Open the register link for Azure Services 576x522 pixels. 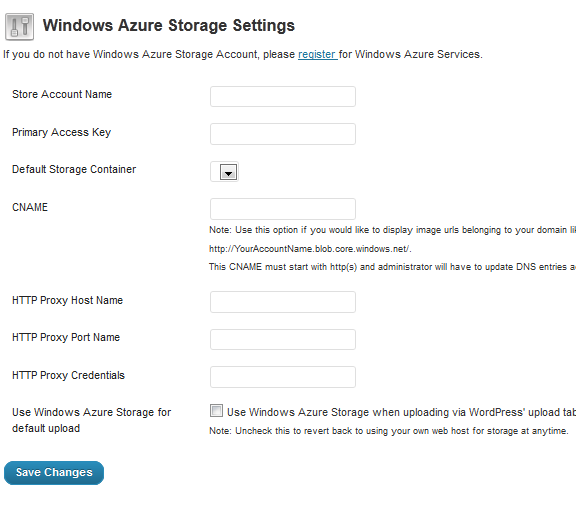[317, 54]
